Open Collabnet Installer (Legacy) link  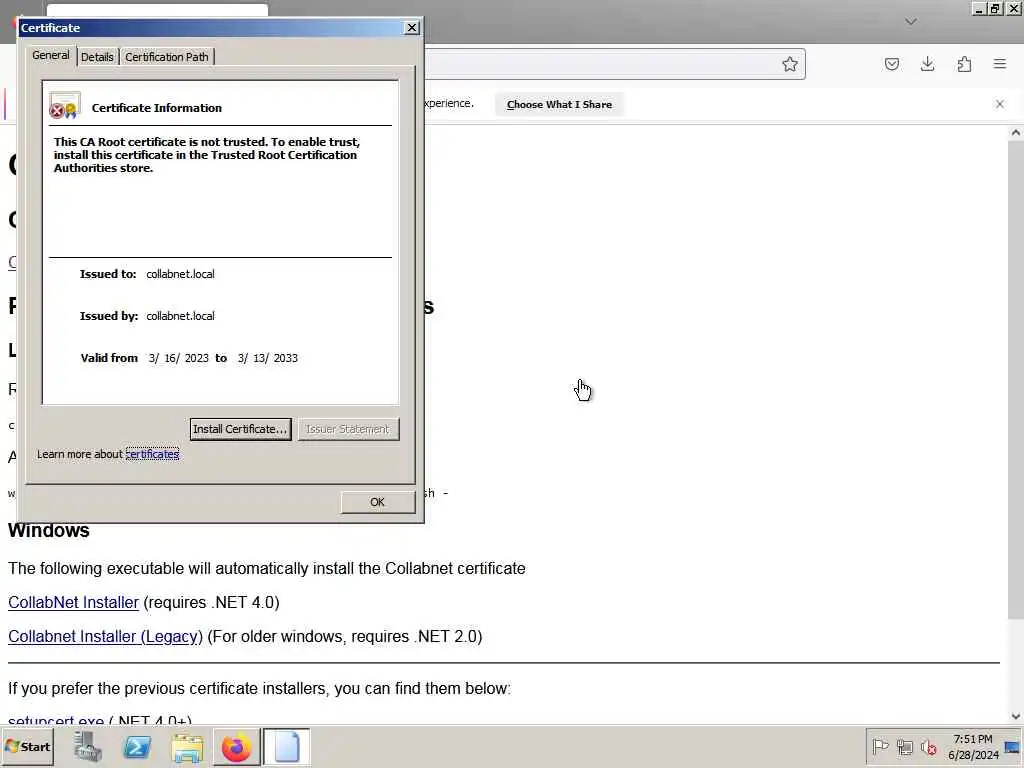(x=105, y=636)
